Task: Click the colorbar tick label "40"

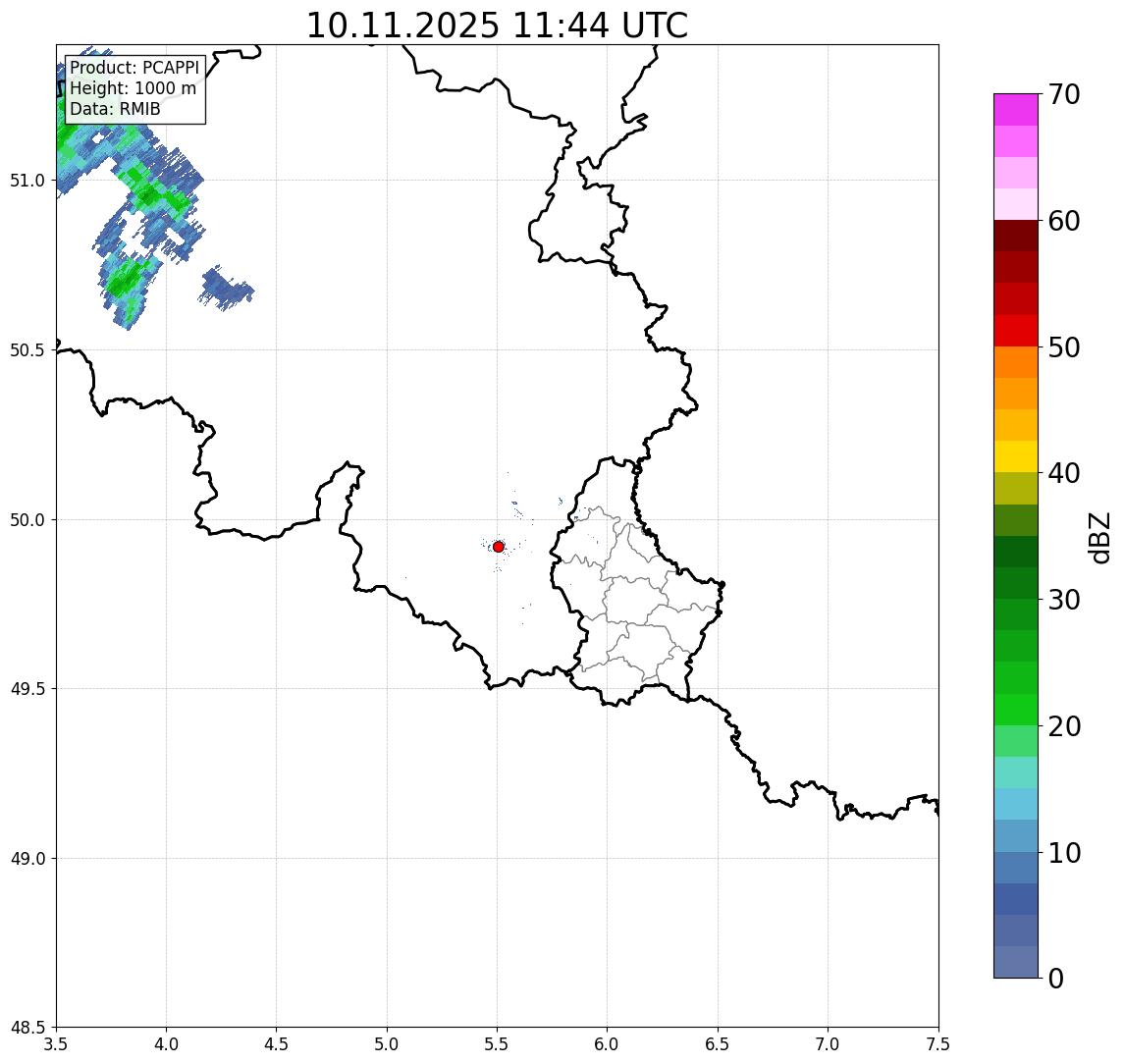Action: [1064, 473]
